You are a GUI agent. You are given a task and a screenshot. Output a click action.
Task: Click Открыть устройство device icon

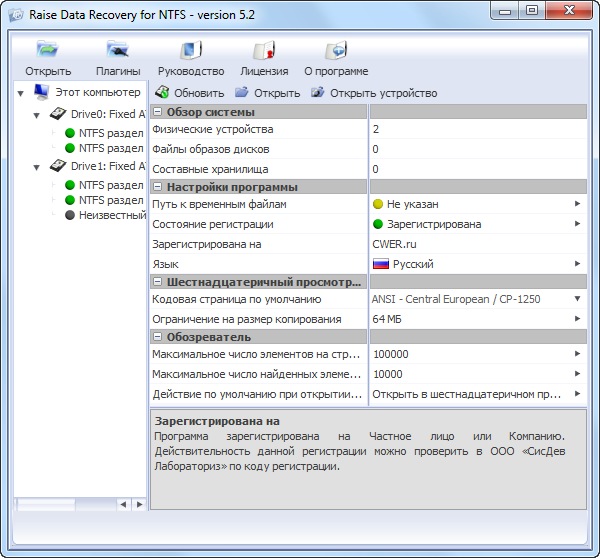(318, 93)
